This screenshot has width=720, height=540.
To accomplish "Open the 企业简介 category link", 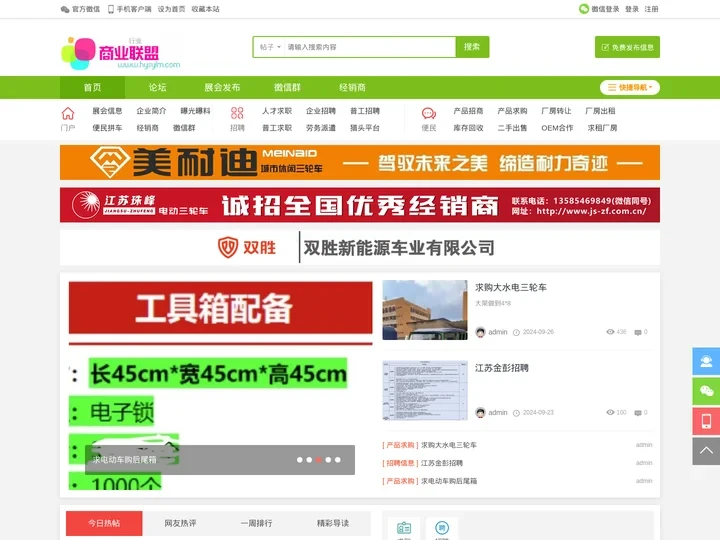I will [x=151, y=111].
